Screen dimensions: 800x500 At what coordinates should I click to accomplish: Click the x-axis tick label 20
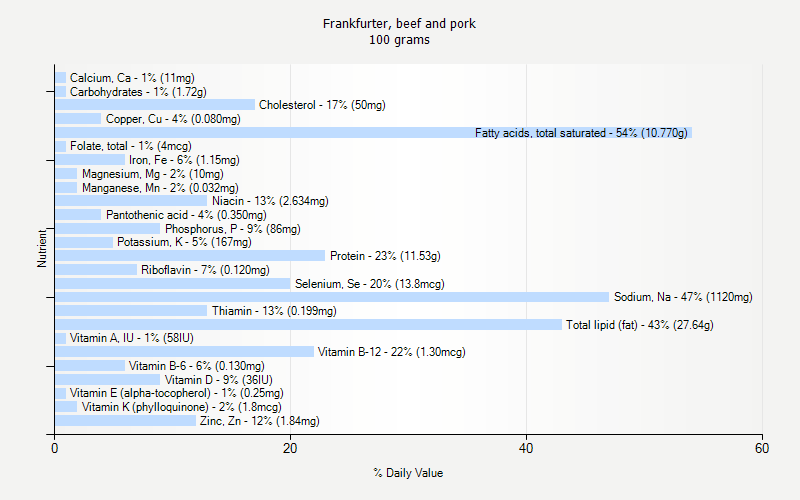[x=291, y=449]
